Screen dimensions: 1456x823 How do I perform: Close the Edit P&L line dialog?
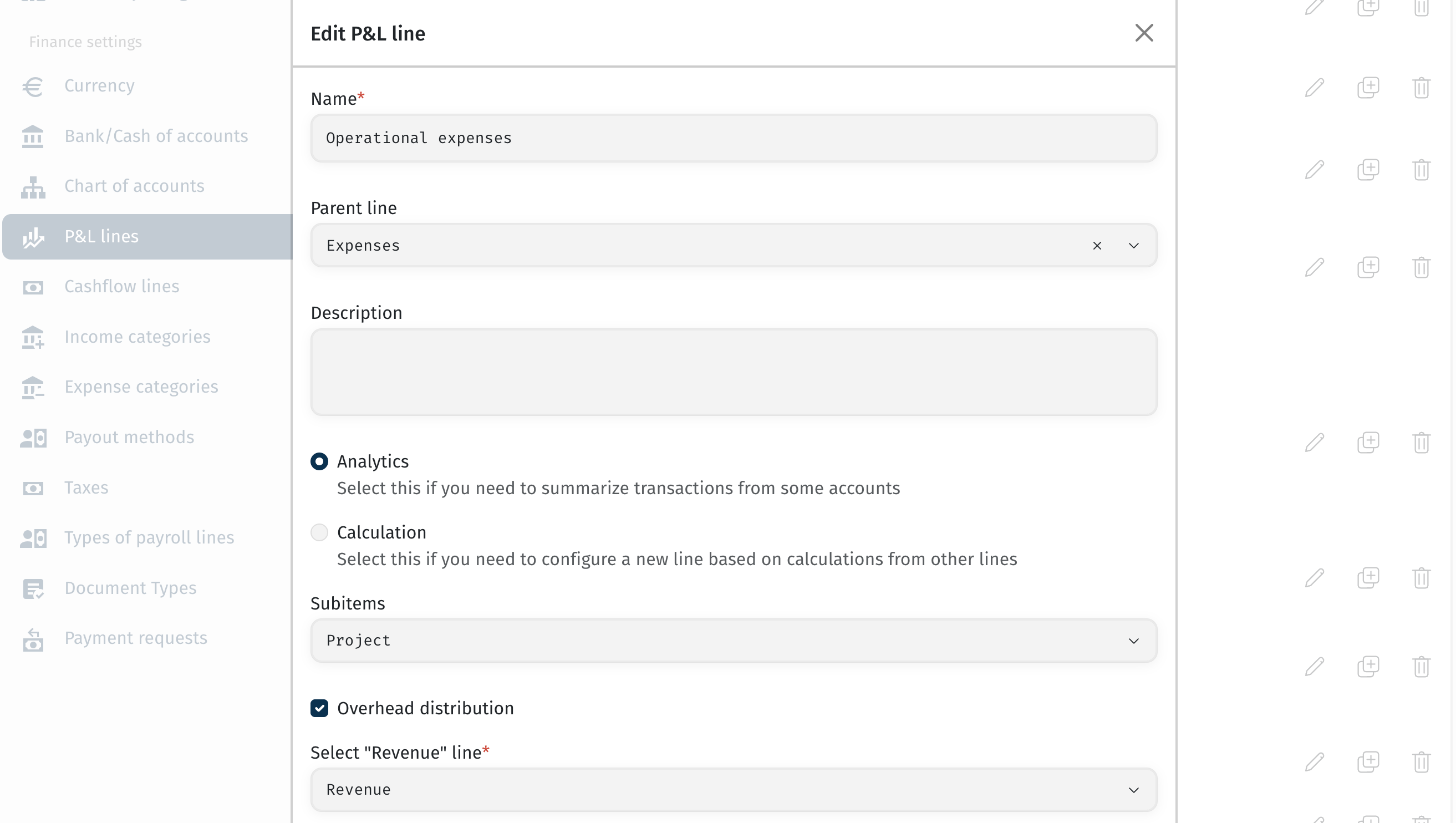point(1144,33)
